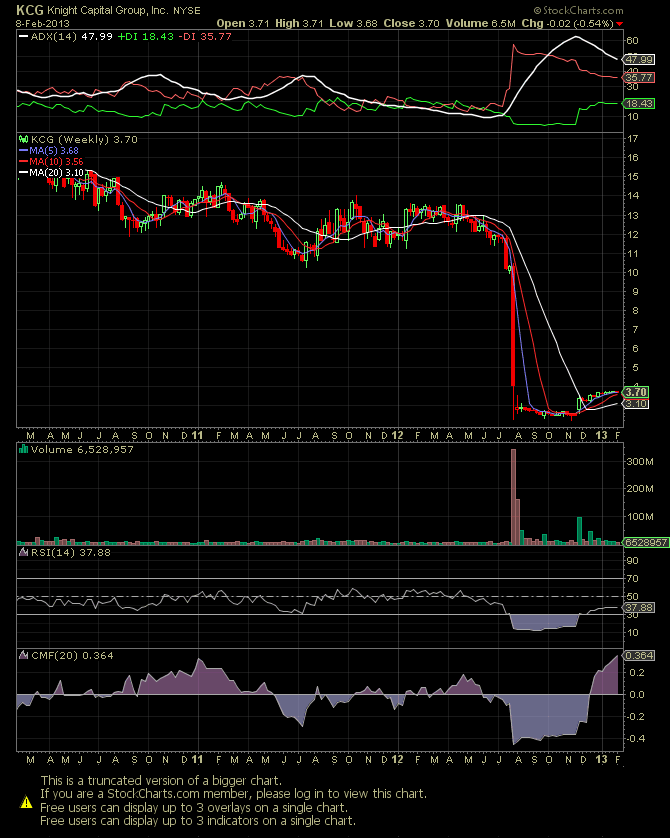The image size is (670, 838).
Task: Click the area icon next to RSI(14)
Action: pos(24,552)
